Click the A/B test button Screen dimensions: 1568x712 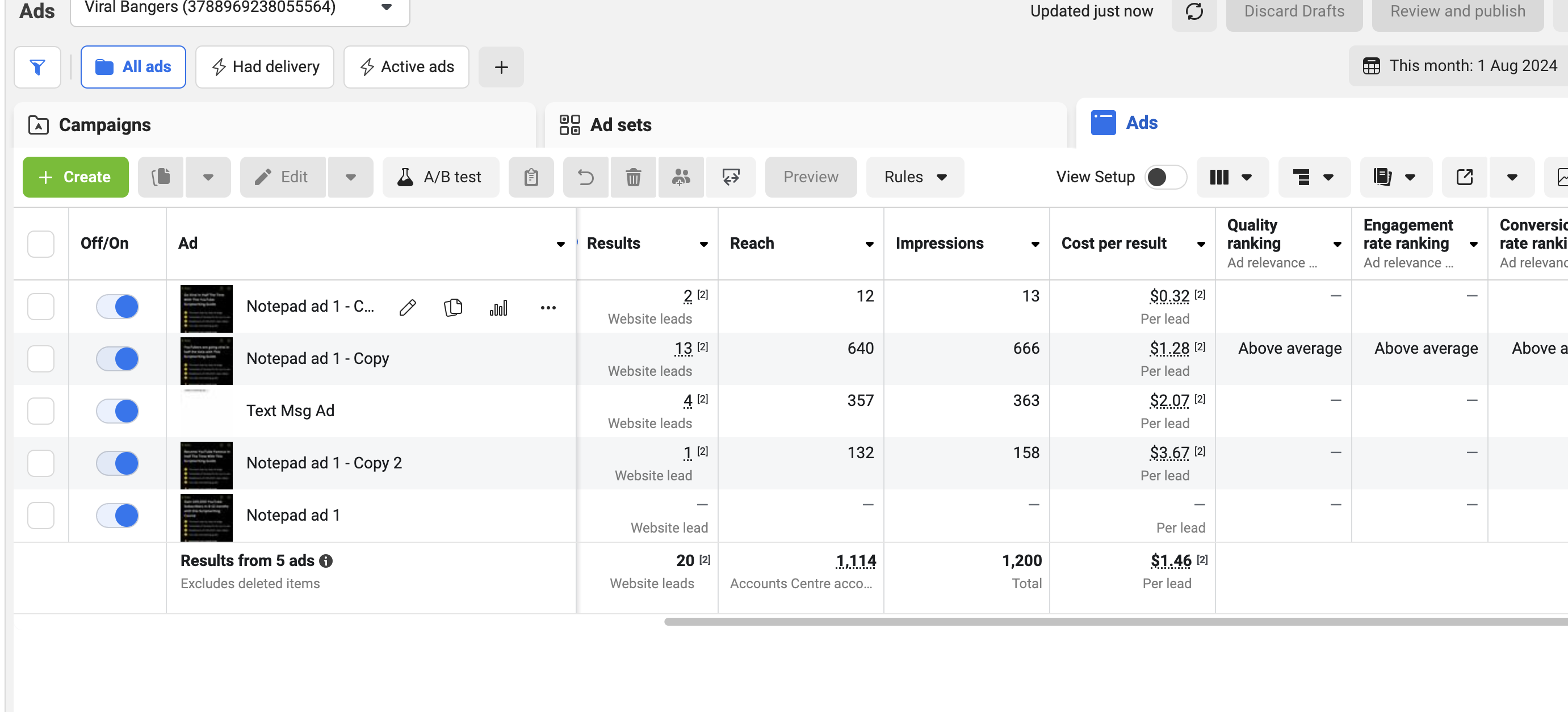pos(440,177)
